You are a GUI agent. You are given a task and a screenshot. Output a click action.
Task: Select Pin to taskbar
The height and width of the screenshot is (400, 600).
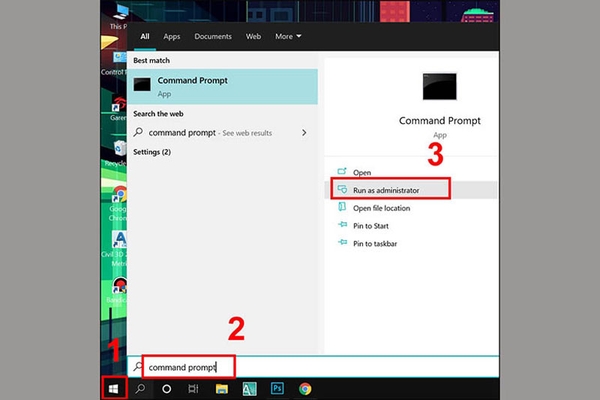411,243
